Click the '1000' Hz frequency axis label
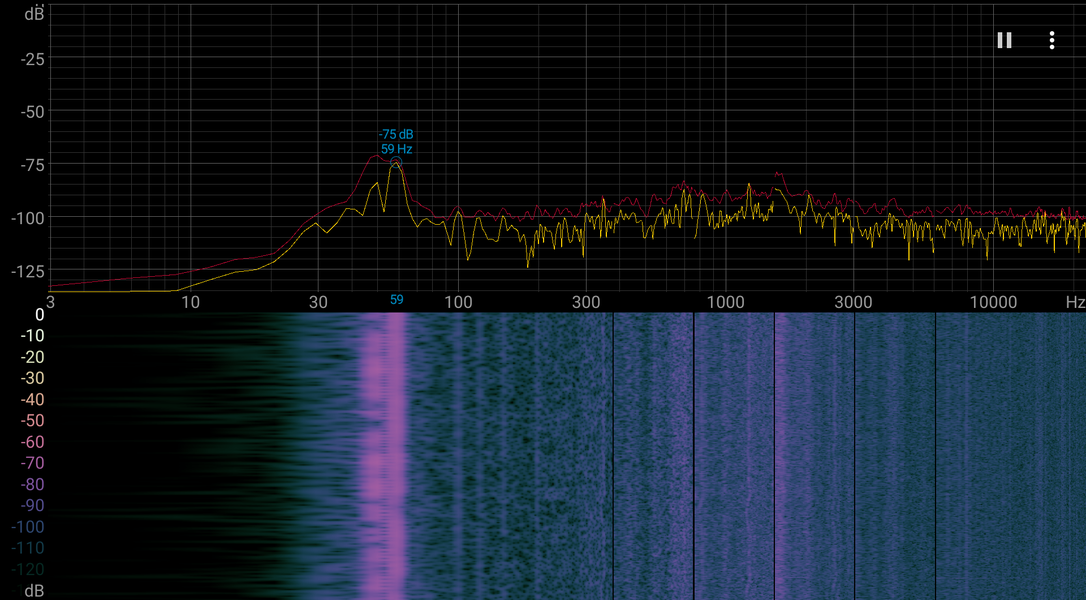 725,302
